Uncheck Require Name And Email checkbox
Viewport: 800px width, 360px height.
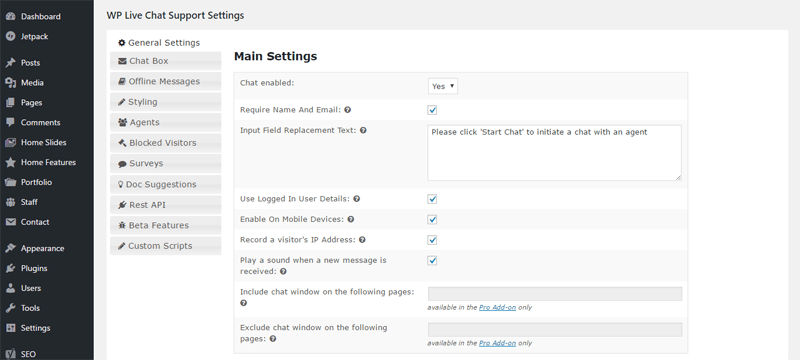click(x=432, y=110)
